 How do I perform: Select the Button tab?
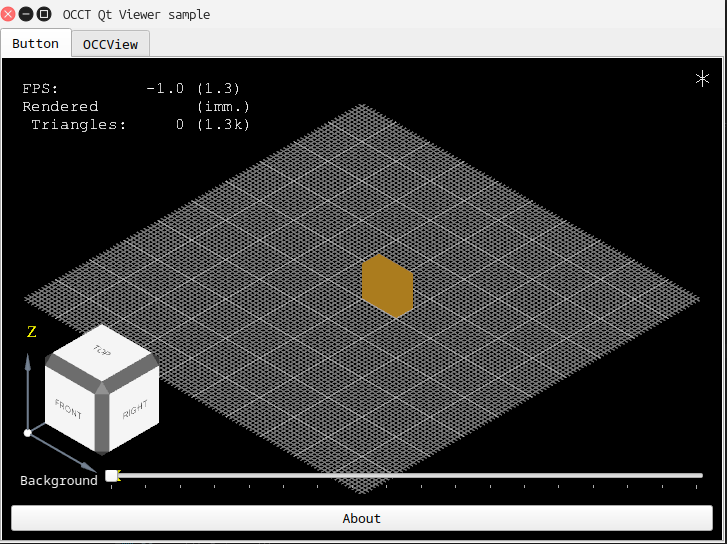[36, 44]
